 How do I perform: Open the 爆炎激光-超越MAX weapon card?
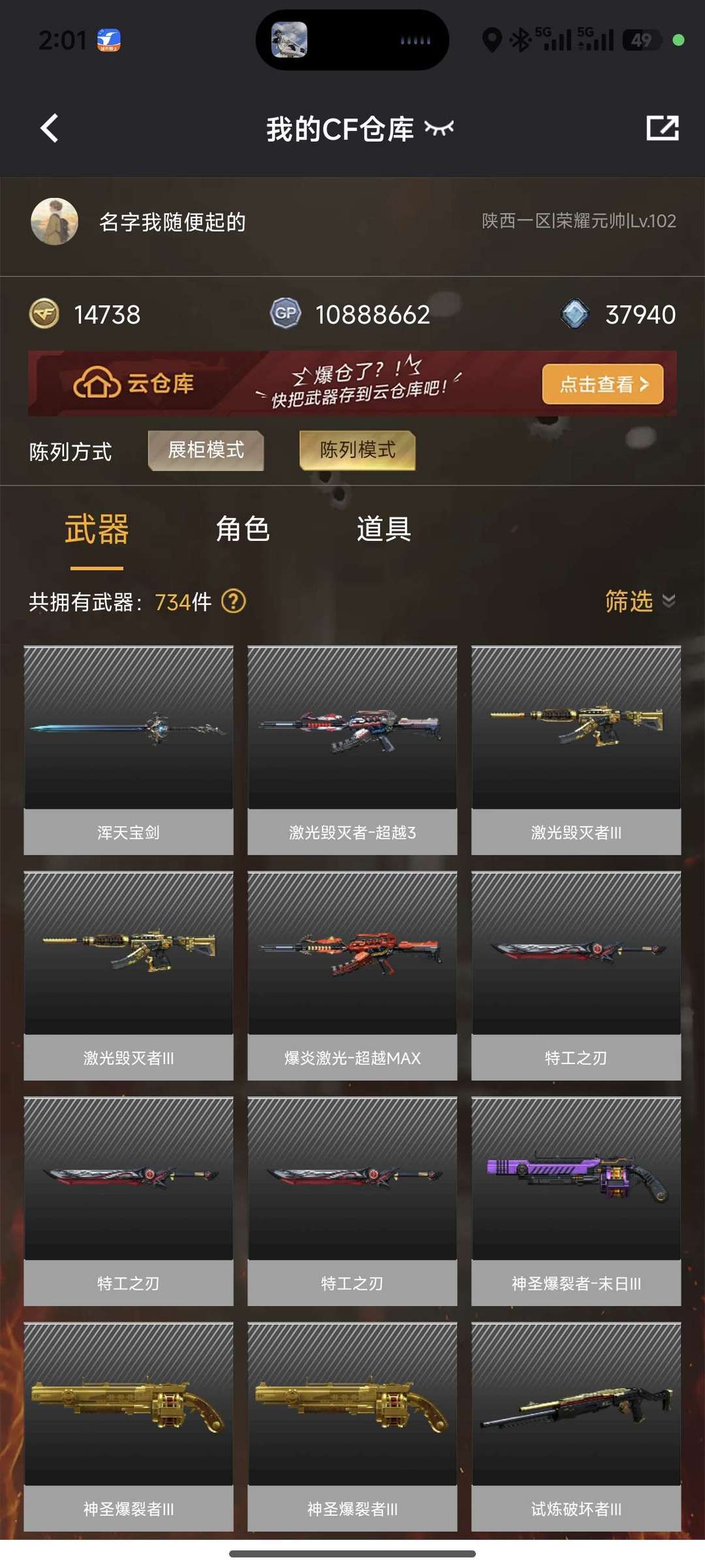[x=352, y=976]
